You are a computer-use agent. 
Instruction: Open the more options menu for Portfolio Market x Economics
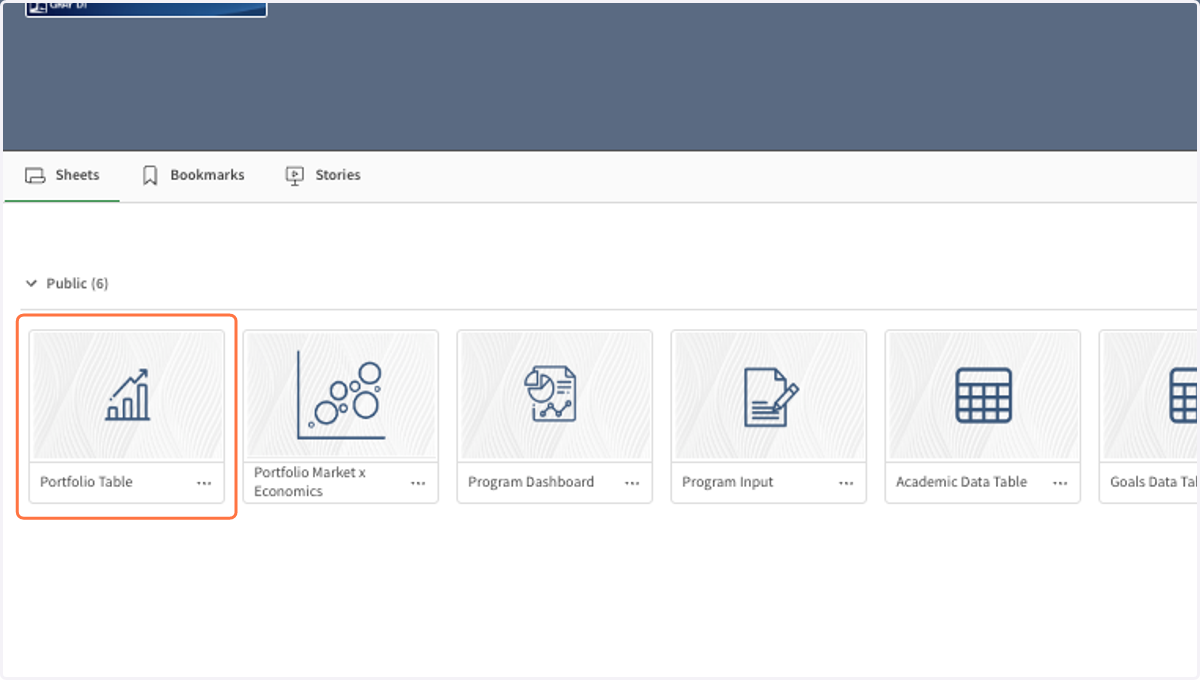tap(418, 483)
